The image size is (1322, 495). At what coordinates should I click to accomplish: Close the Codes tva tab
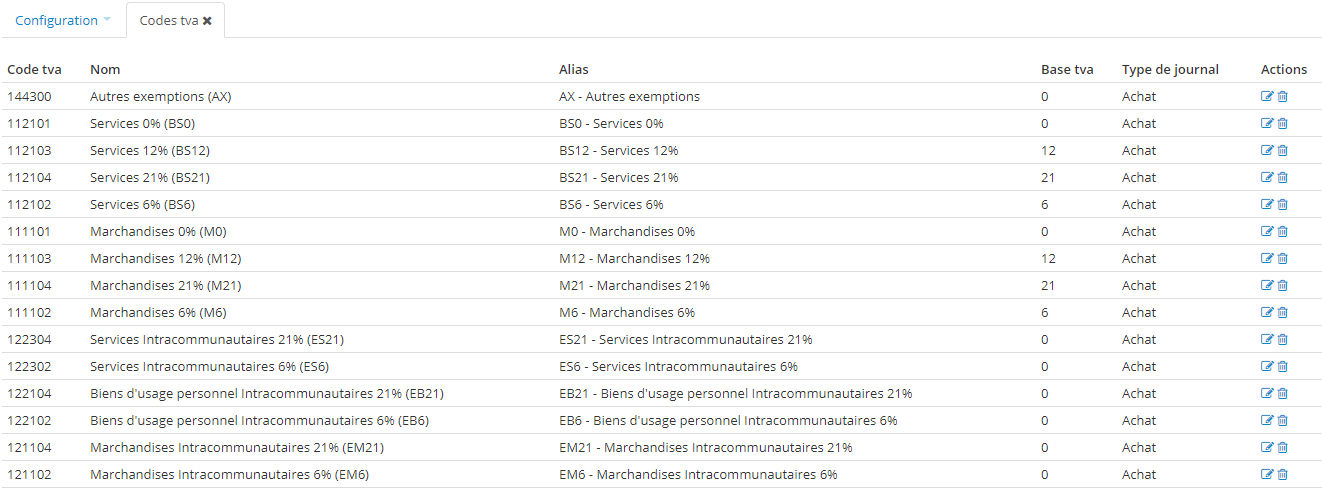click(x=207, y=20)
